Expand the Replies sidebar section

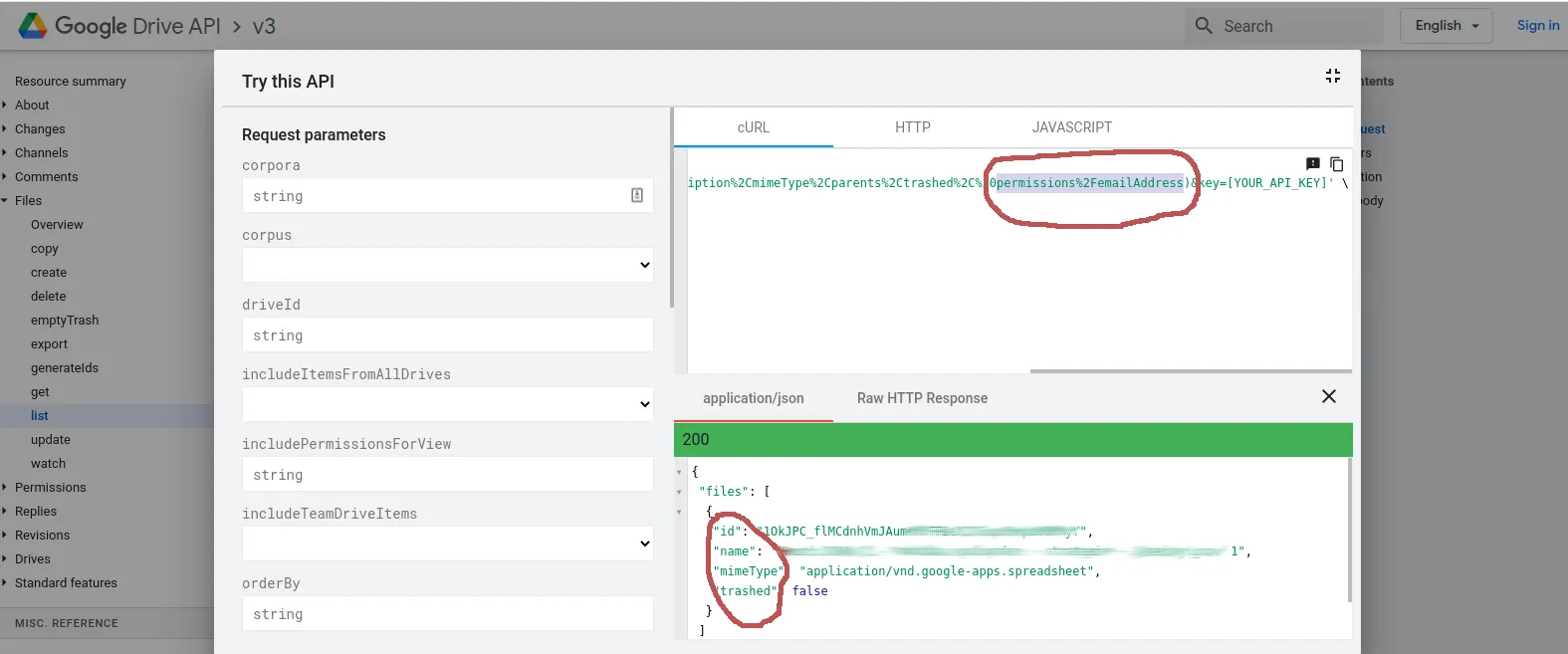[x=5, y=511]
